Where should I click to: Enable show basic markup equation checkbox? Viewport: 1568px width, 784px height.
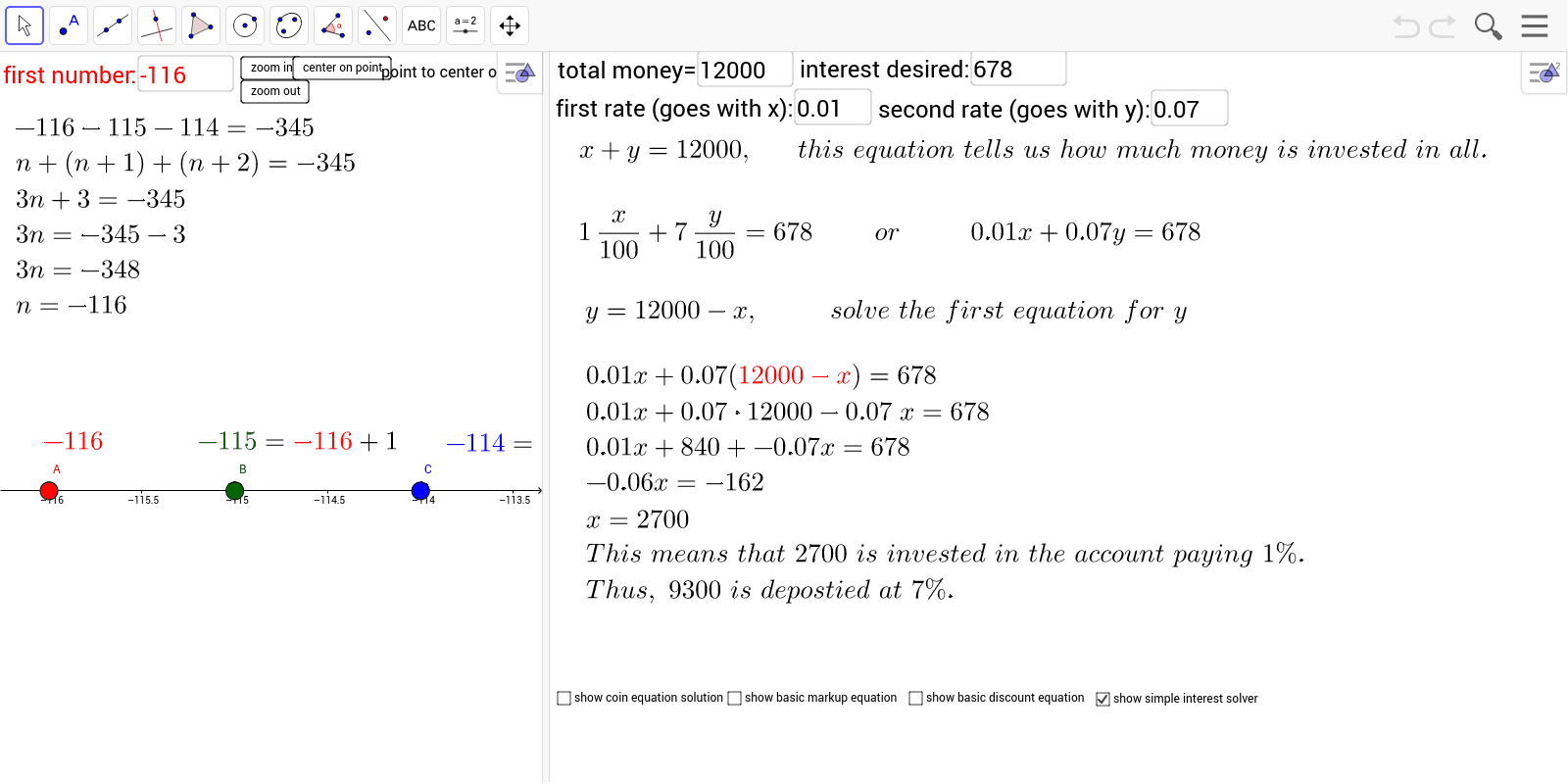click(x=734, y=698)
